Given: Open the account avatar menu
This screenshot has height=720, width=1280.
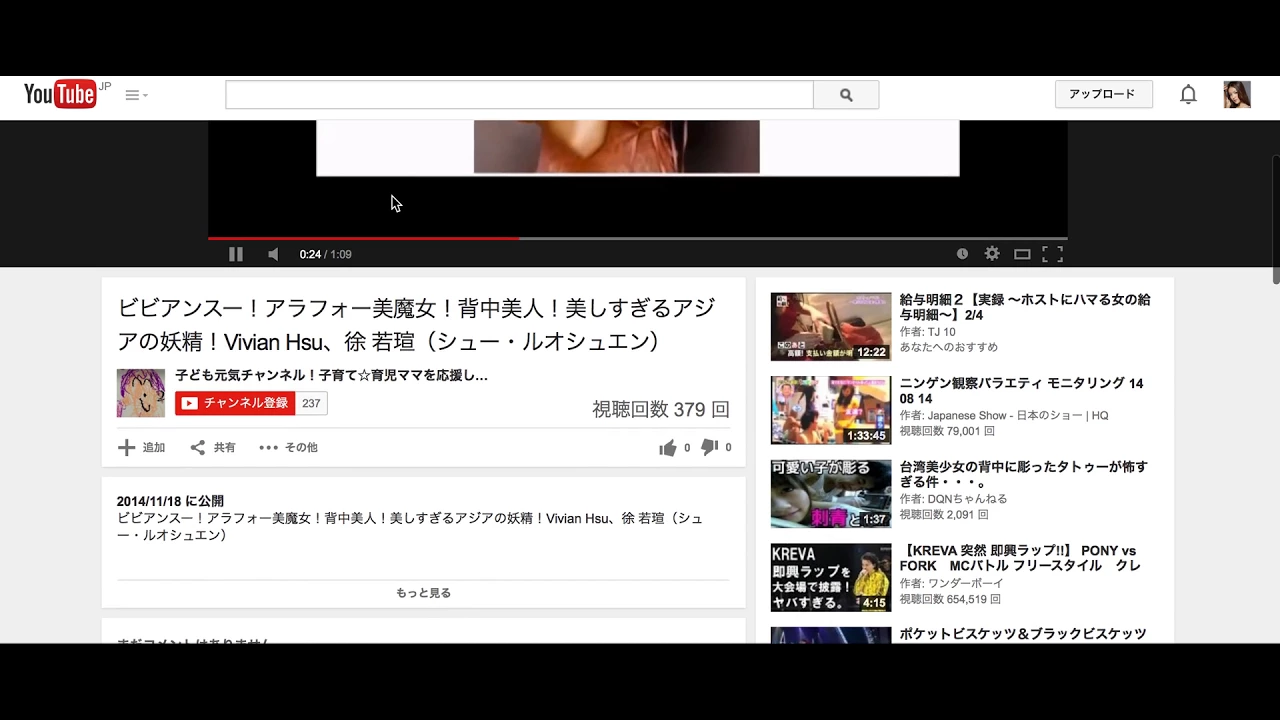Looking at the screenshot, I should click(x=1237, y=94).
